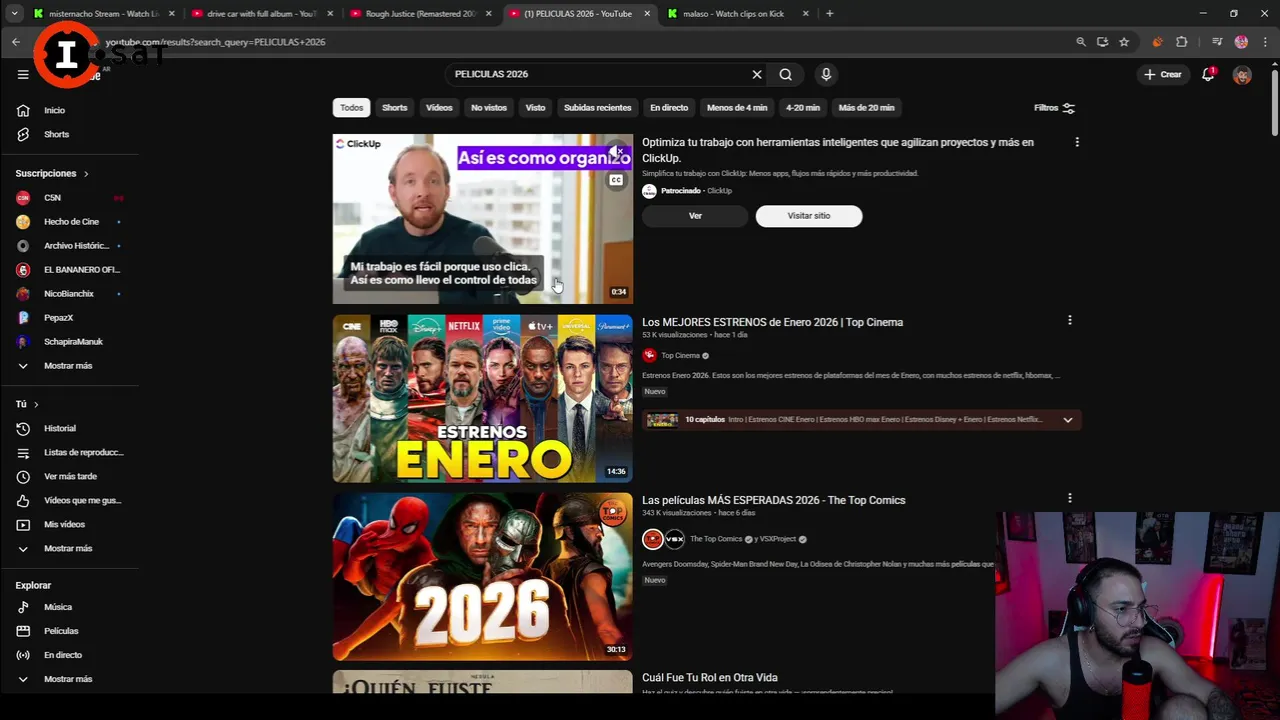This screenshot has height=720, width=1280.
Task: Open Cuál Fue Tu Rol en Otra Vida
Action: click(710, 678)
